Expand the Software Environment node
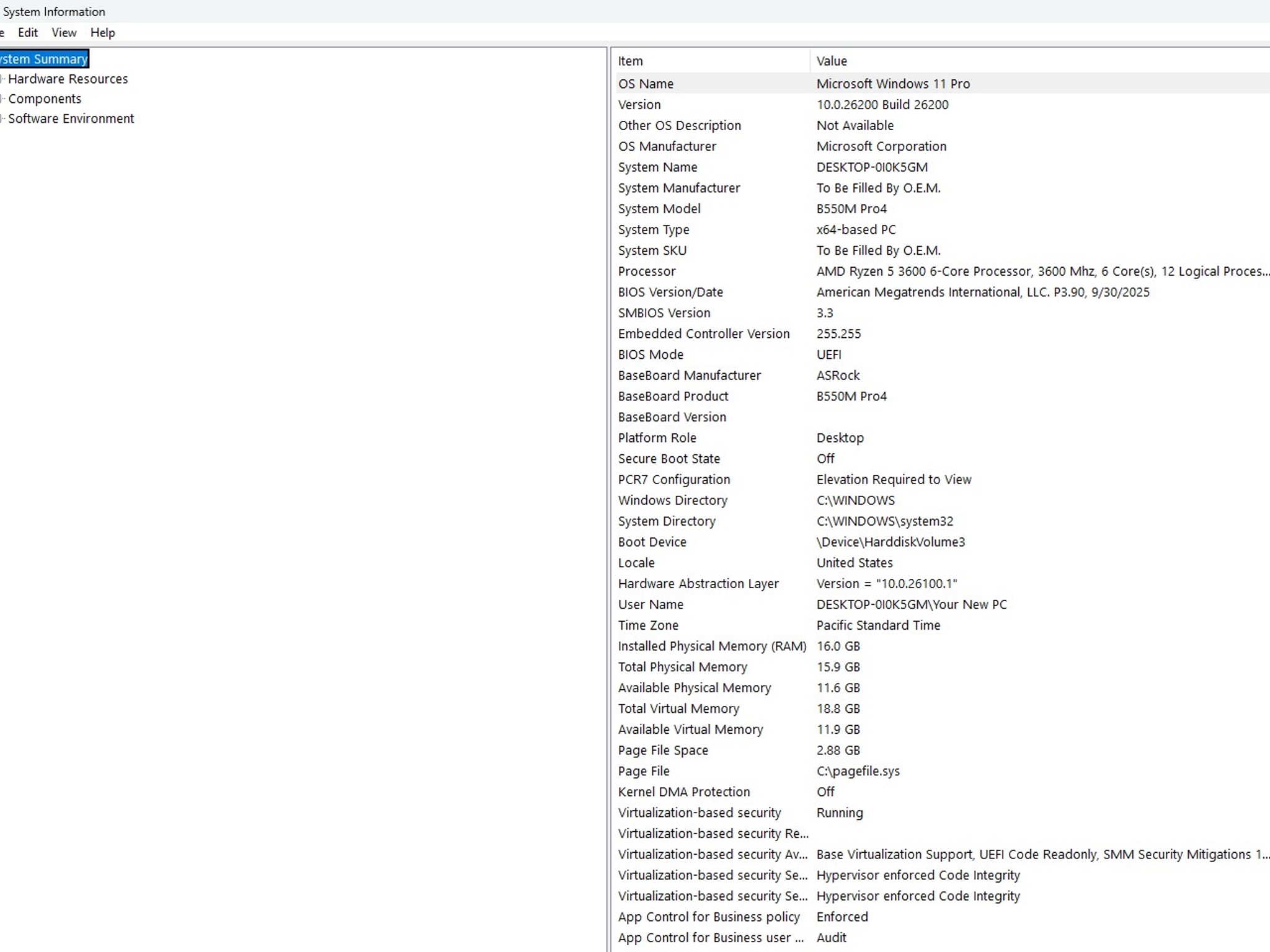 point(2,118)
